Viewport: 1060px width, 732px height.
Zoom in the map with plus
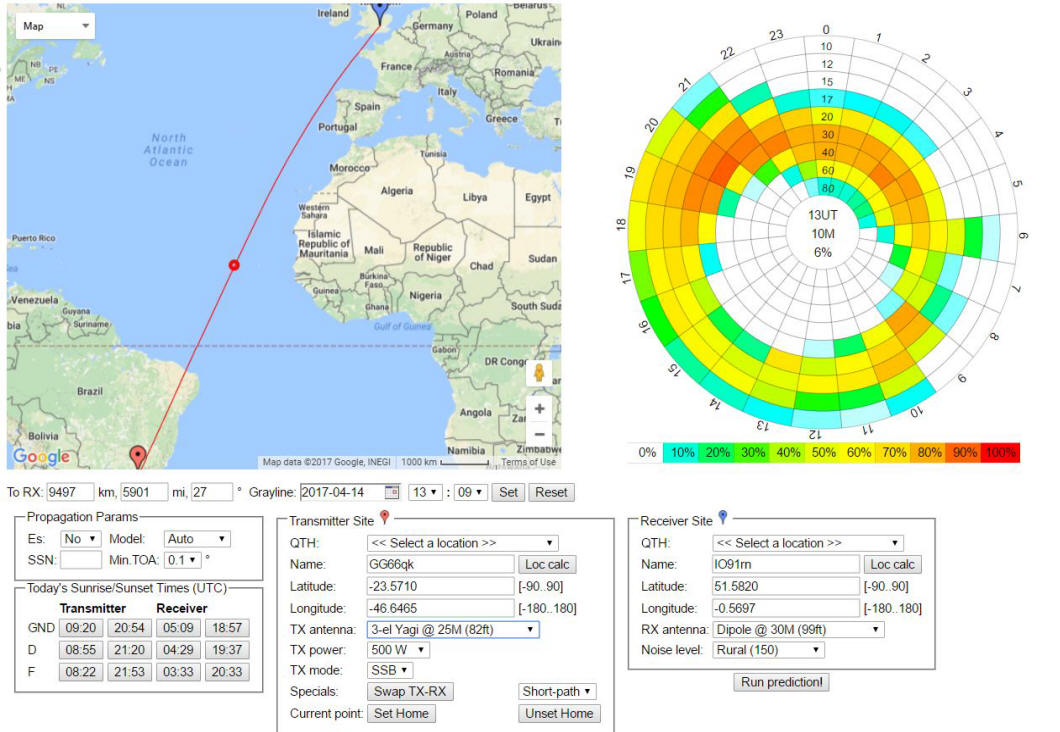(x=539, y=409)
